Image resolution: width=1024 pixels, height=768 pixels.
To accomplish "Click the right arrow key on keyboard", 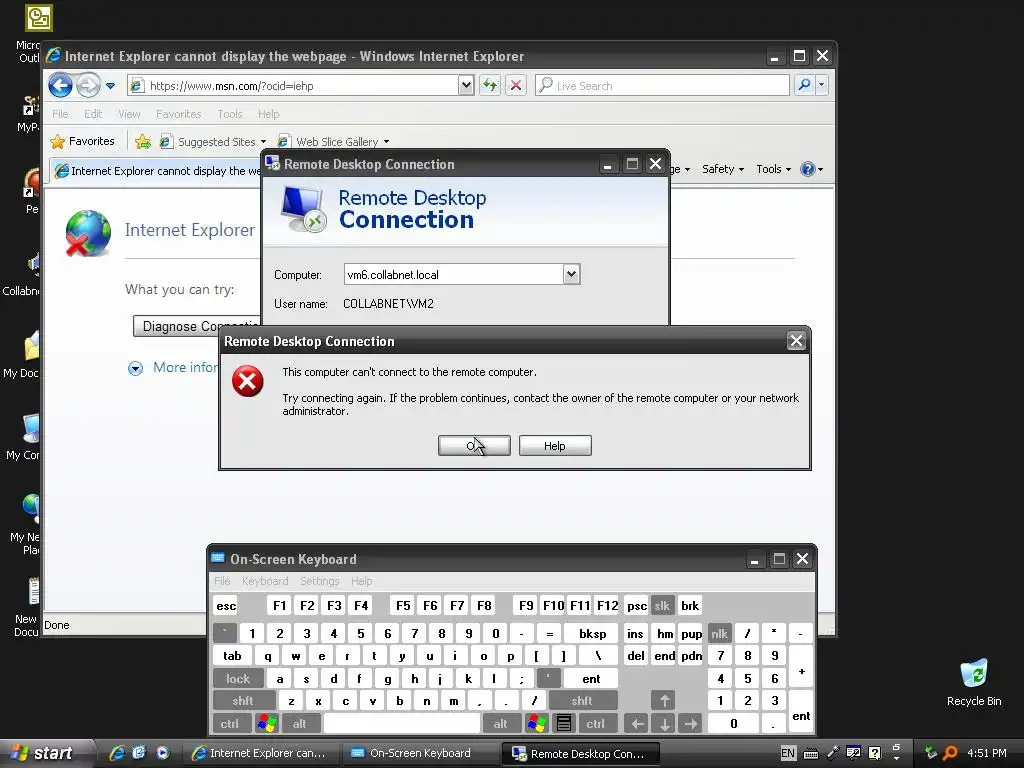I will tap(691, 724).
